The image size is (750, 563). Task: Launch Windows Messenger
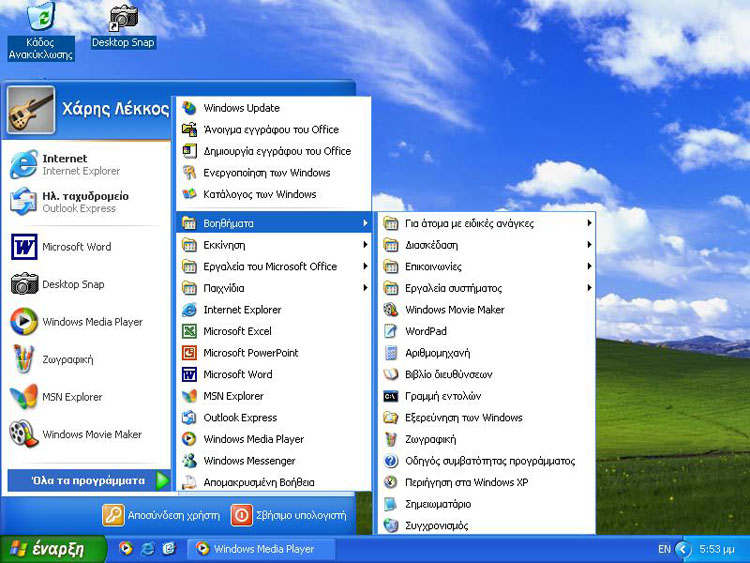point(274,461)
